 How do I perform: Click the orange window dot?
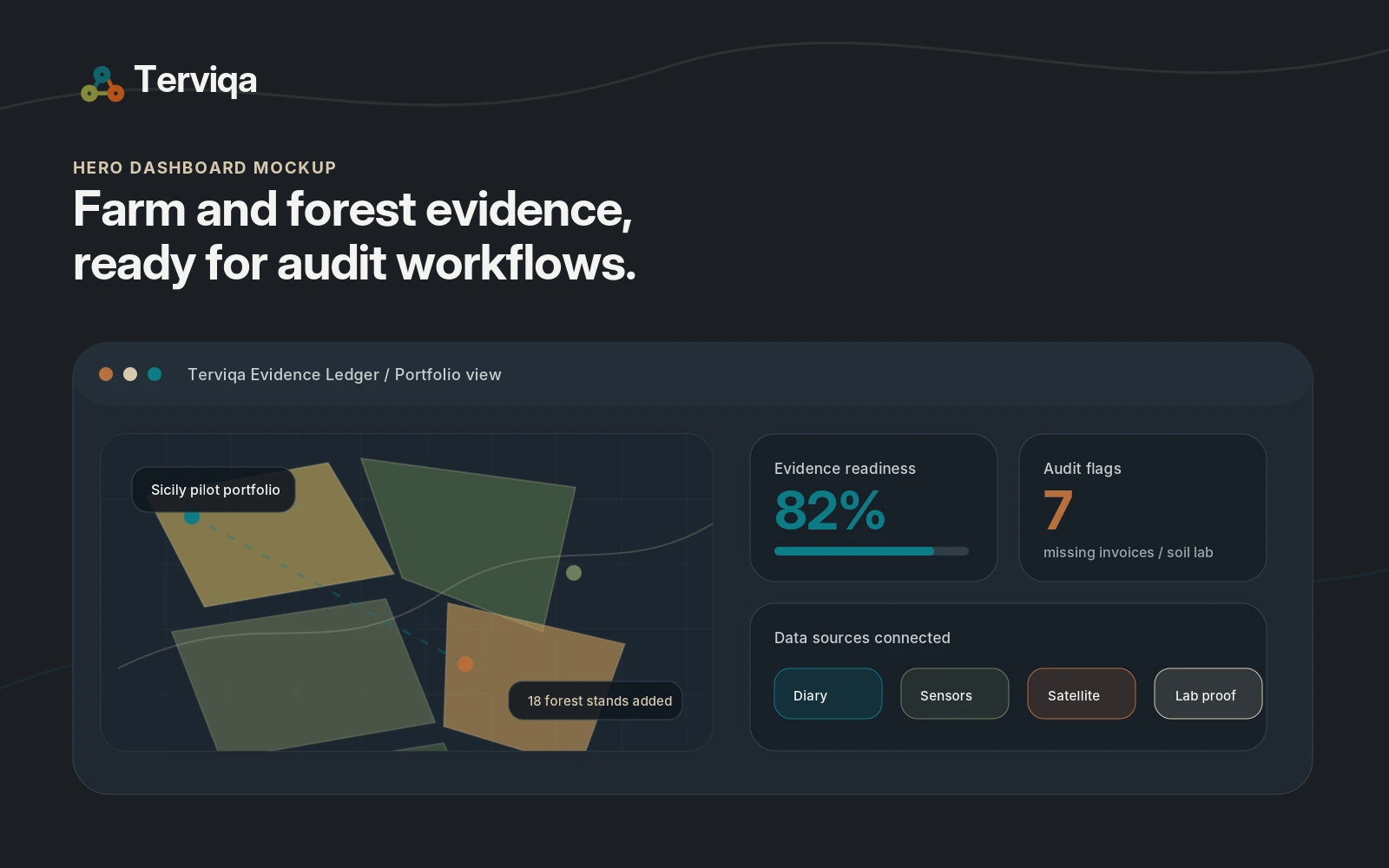point(106,374)
